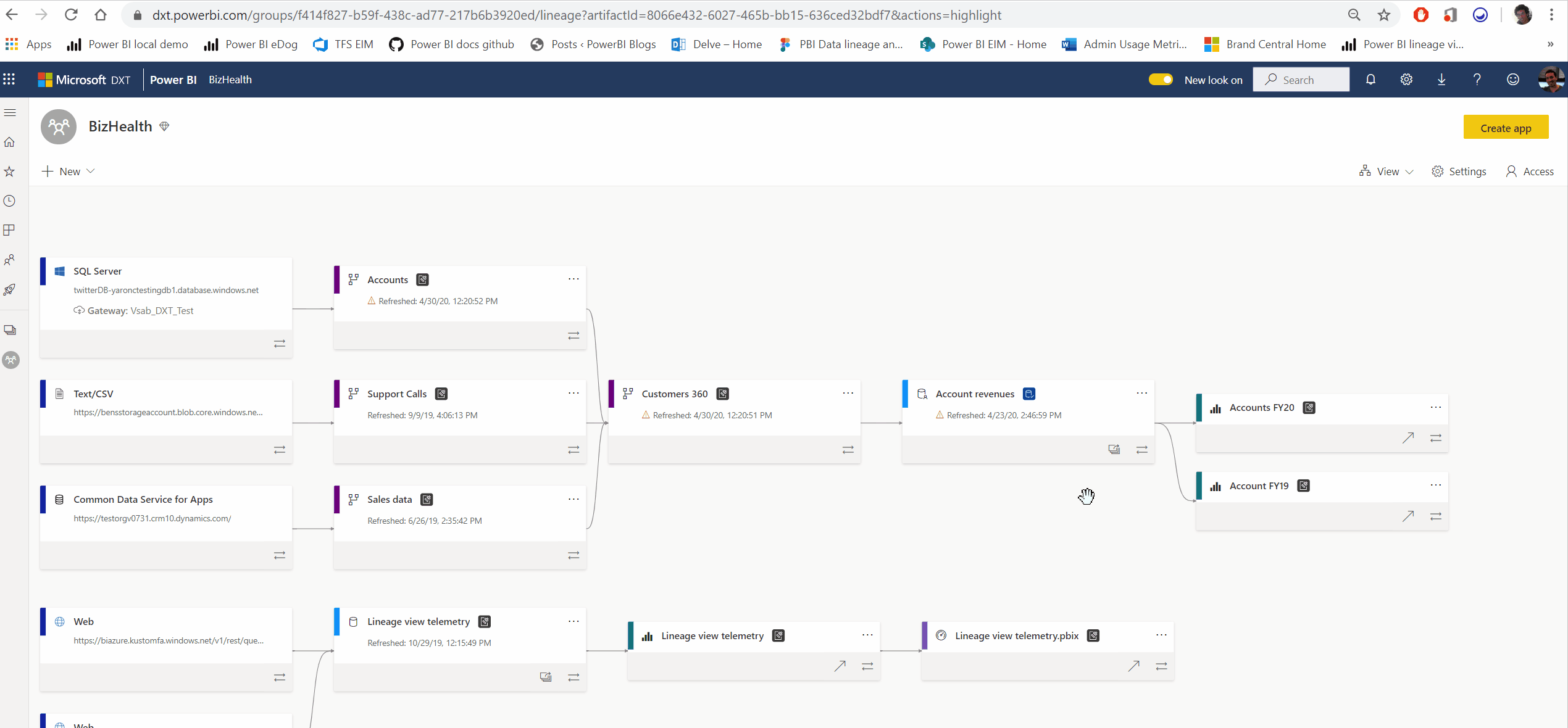Click the Create app button
The width and height of the screenshot is (1568, 728).
point(1505,128)
